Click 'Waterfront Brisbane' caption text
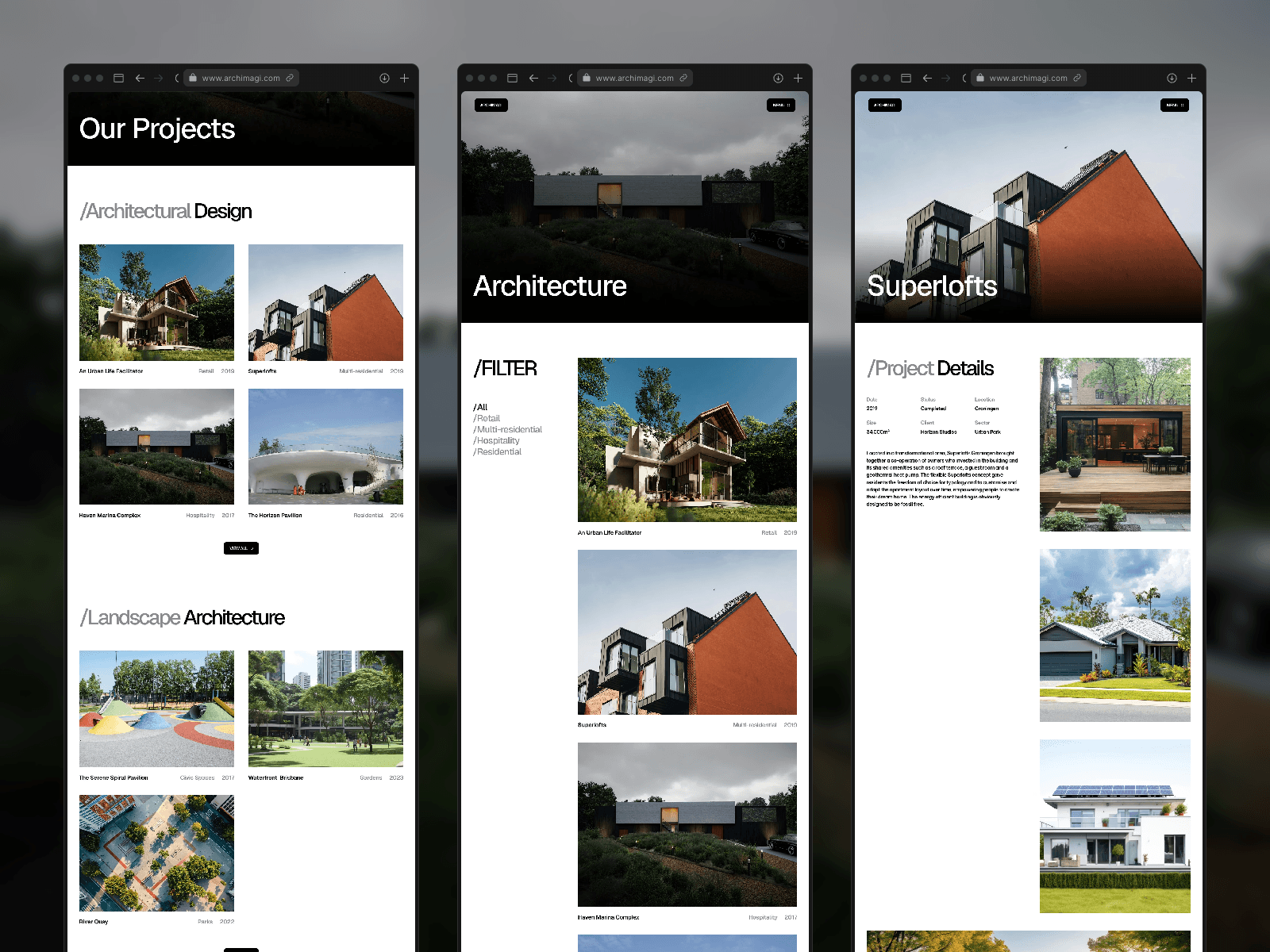The image size is (1270, 952). click(275, 778)
